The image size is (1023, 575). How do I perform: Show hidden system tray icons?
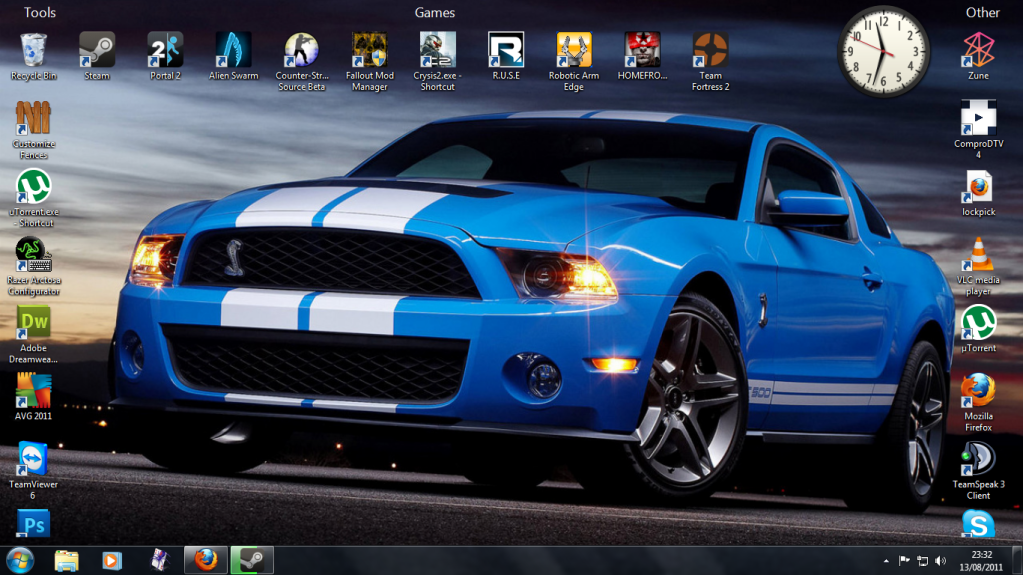[x=887, y=560]
